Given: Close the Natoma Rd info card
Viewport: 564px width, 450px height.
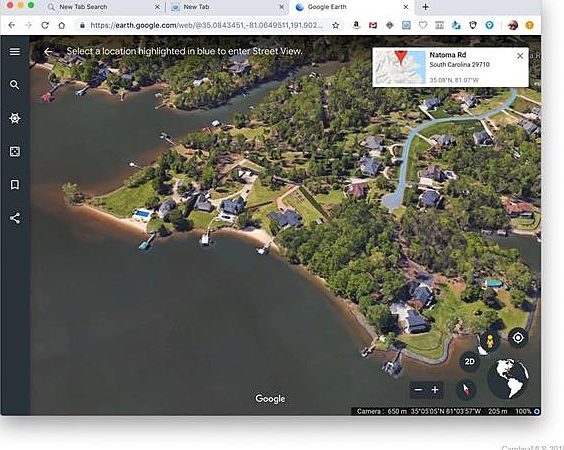Looking at the screenshot, I should tap(520, 56).
